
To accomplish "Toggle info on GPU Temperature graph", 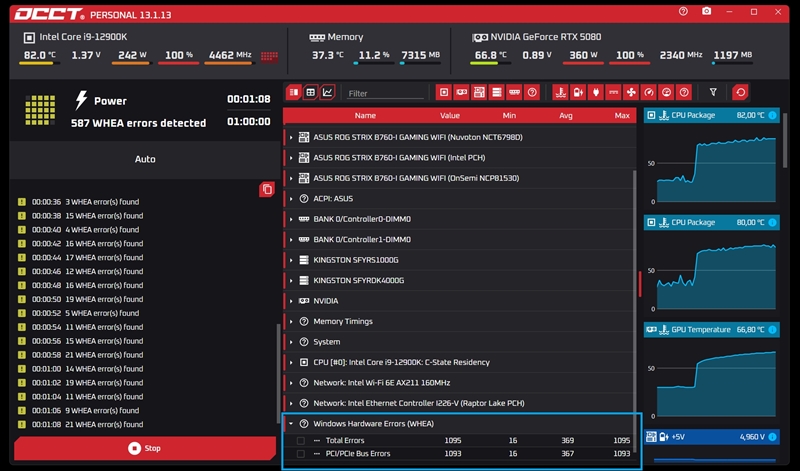I will tap(772, 330).
